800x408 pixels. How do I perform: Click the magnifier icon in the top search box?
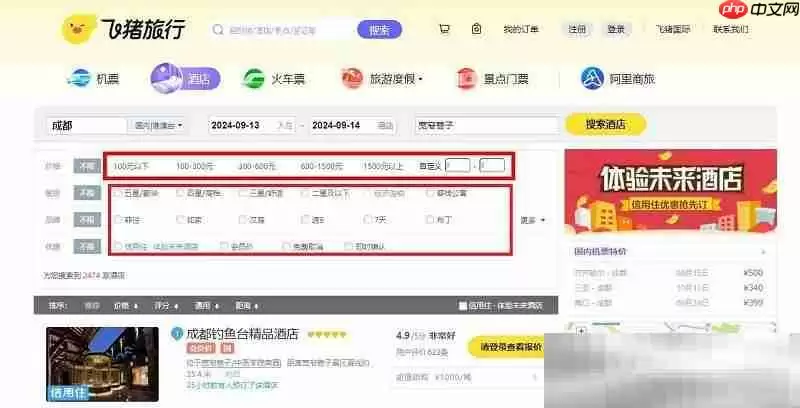pos(218,30)
